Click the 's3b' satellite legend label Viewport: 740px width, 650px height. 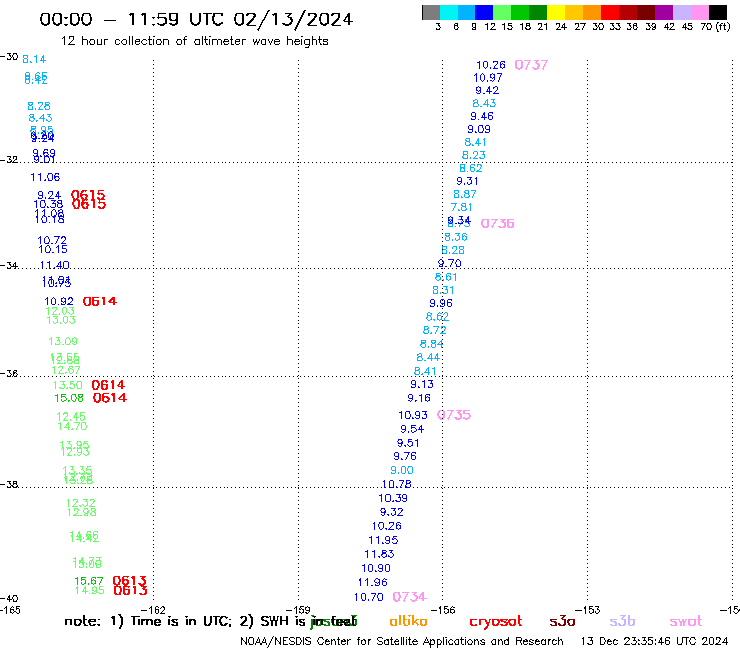(x=622, y=621)
